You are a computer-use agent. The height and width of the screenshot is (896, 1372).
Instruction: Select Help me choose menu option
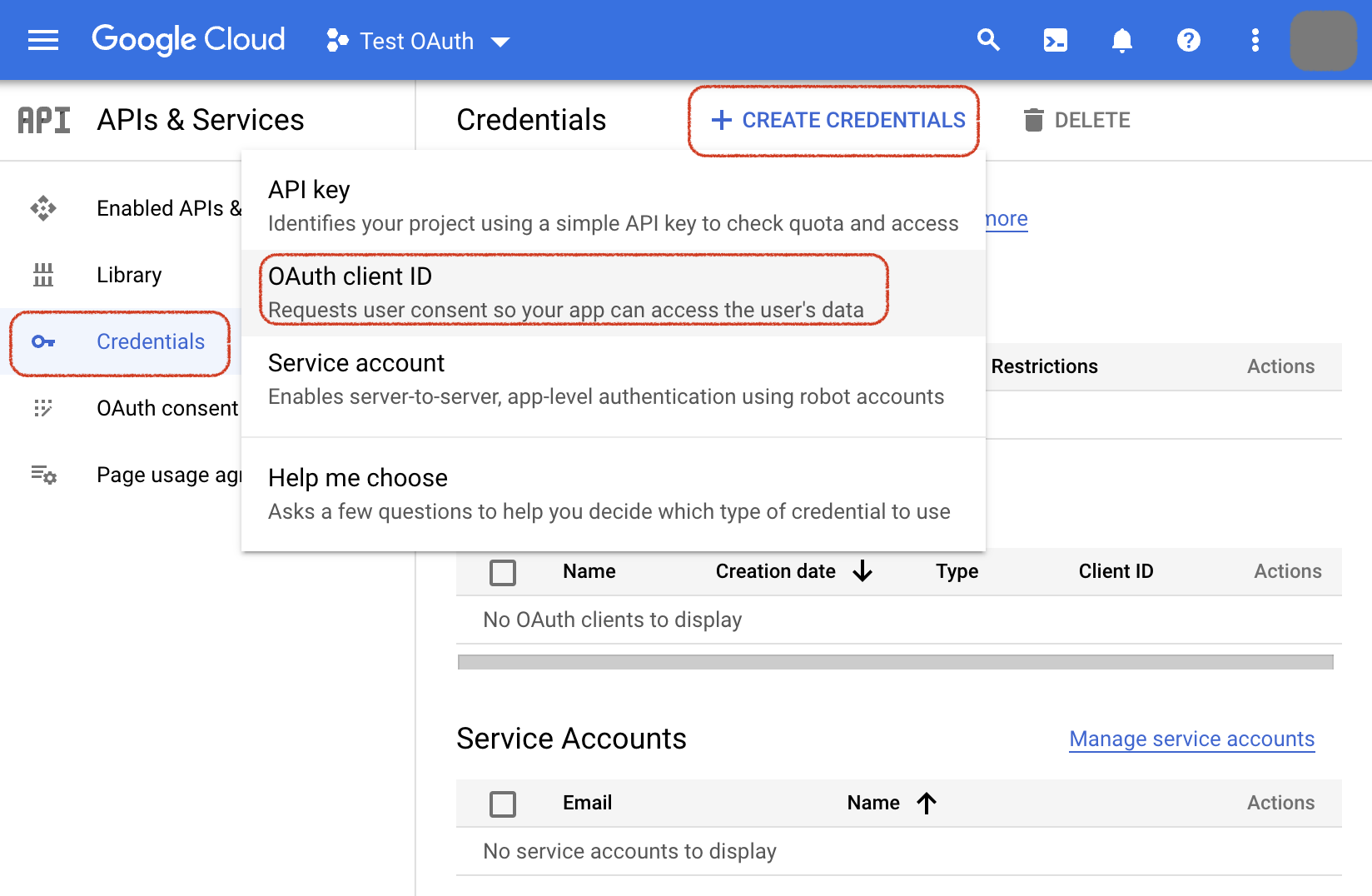pos(614,495)
